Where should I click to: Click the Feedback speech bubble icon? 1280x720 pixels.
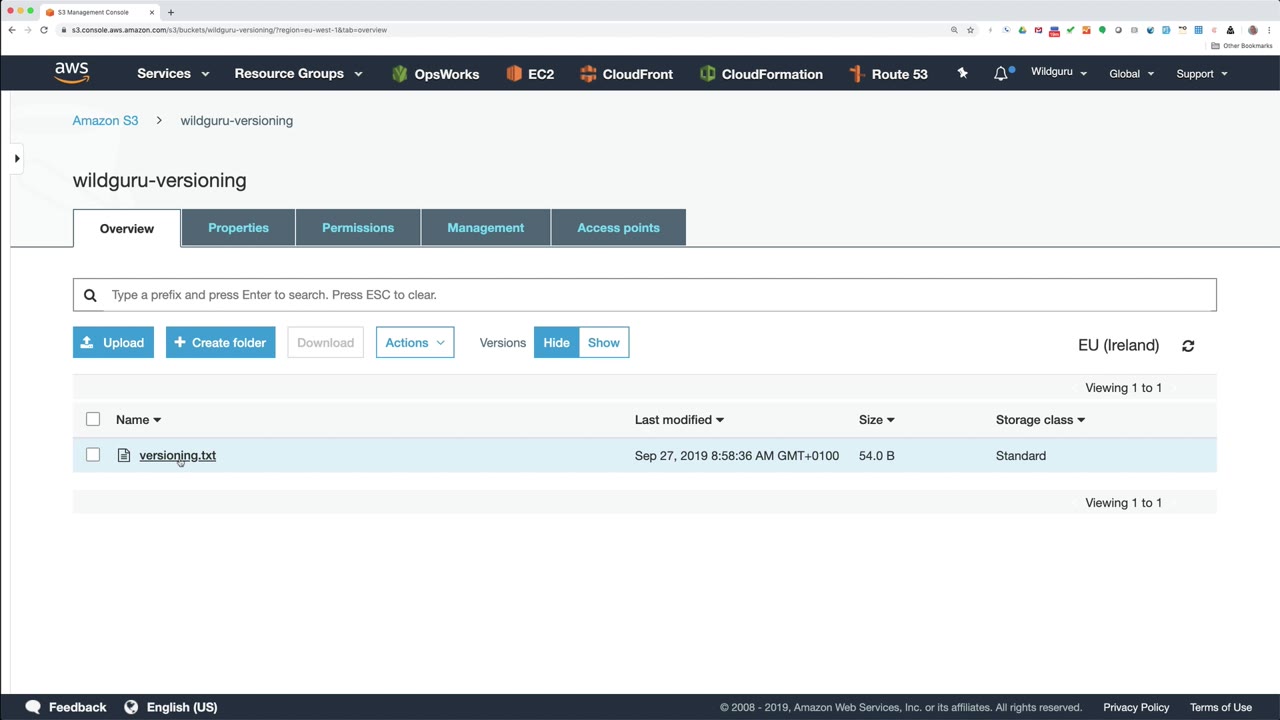(33, 707)
